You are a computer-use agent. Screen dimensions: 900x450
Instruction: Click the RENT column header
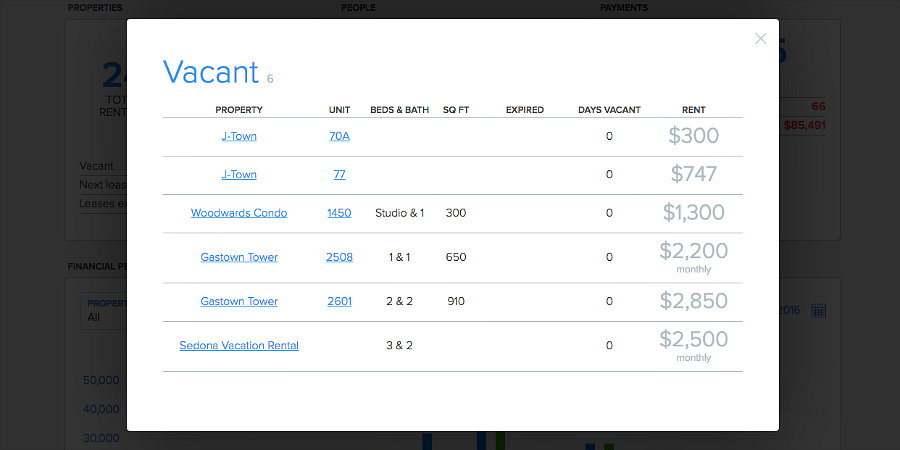point(693,110)
